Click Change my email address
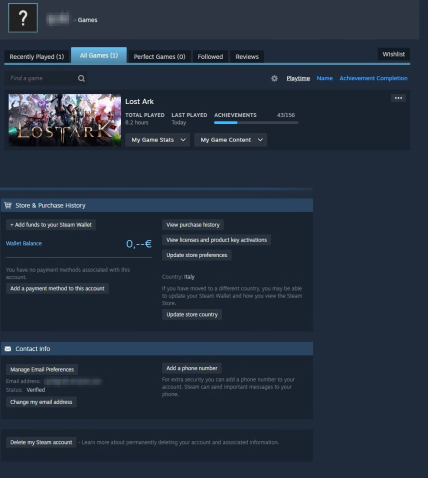The height and width of the screenshot is (478, 428). point(41,402)
